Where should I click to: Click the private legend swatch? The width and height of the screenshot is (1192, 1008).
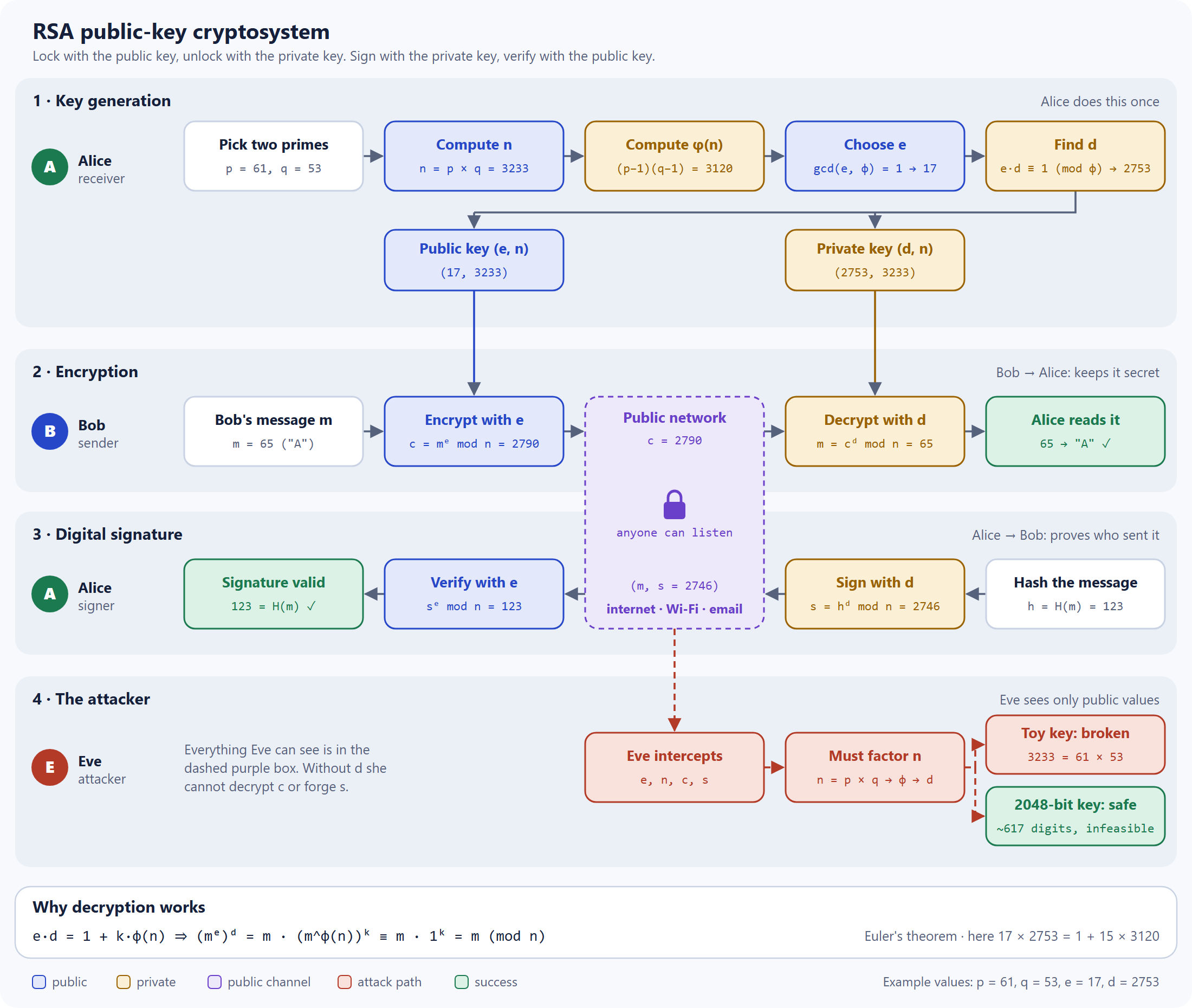click(x=124, y=981)
